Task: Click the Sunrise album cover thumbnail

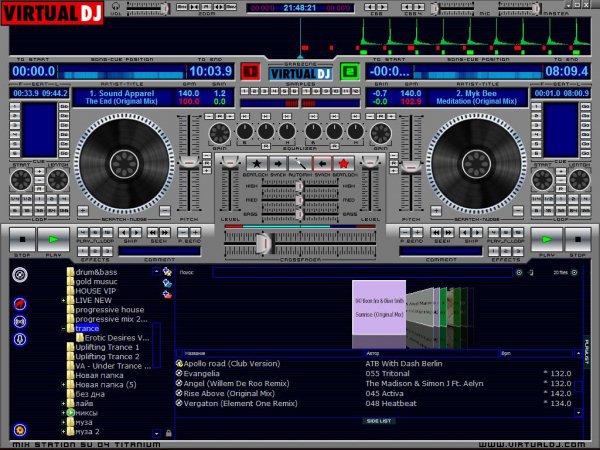Action: pyautogui.click(x=379, y=307)
